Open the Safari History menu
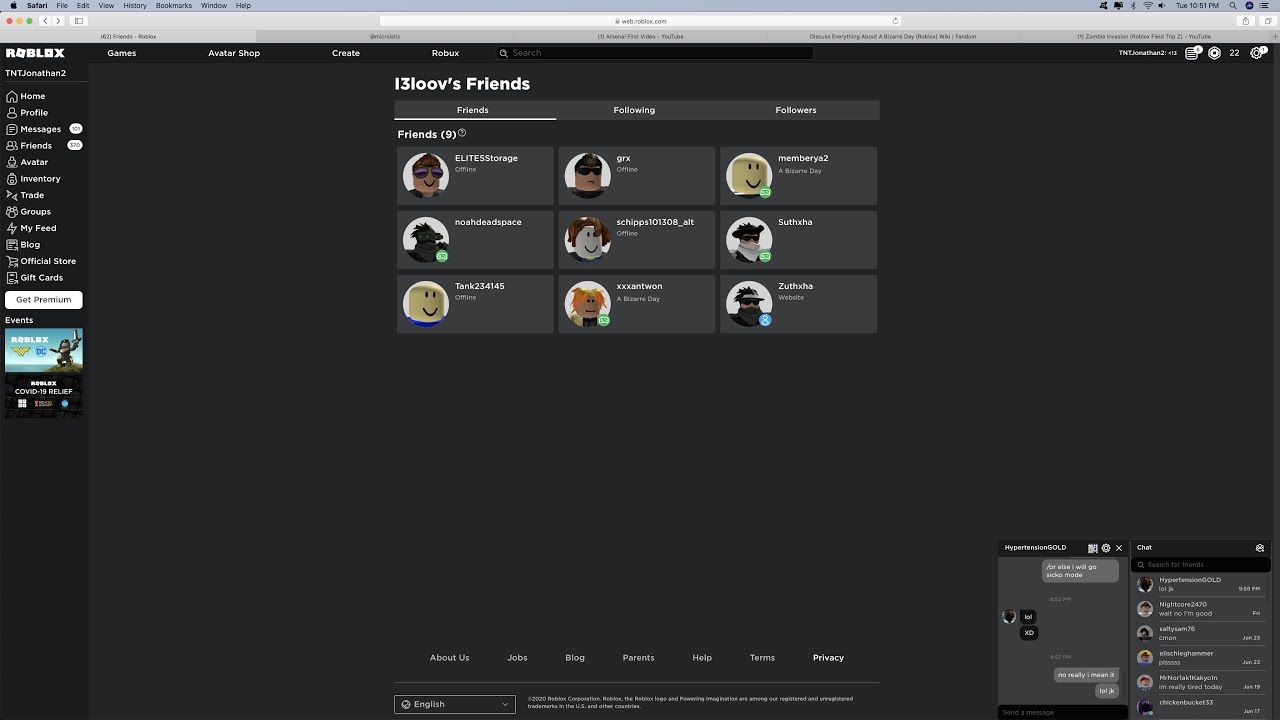This screenshot has height=720, width=1280. point(134,6)
